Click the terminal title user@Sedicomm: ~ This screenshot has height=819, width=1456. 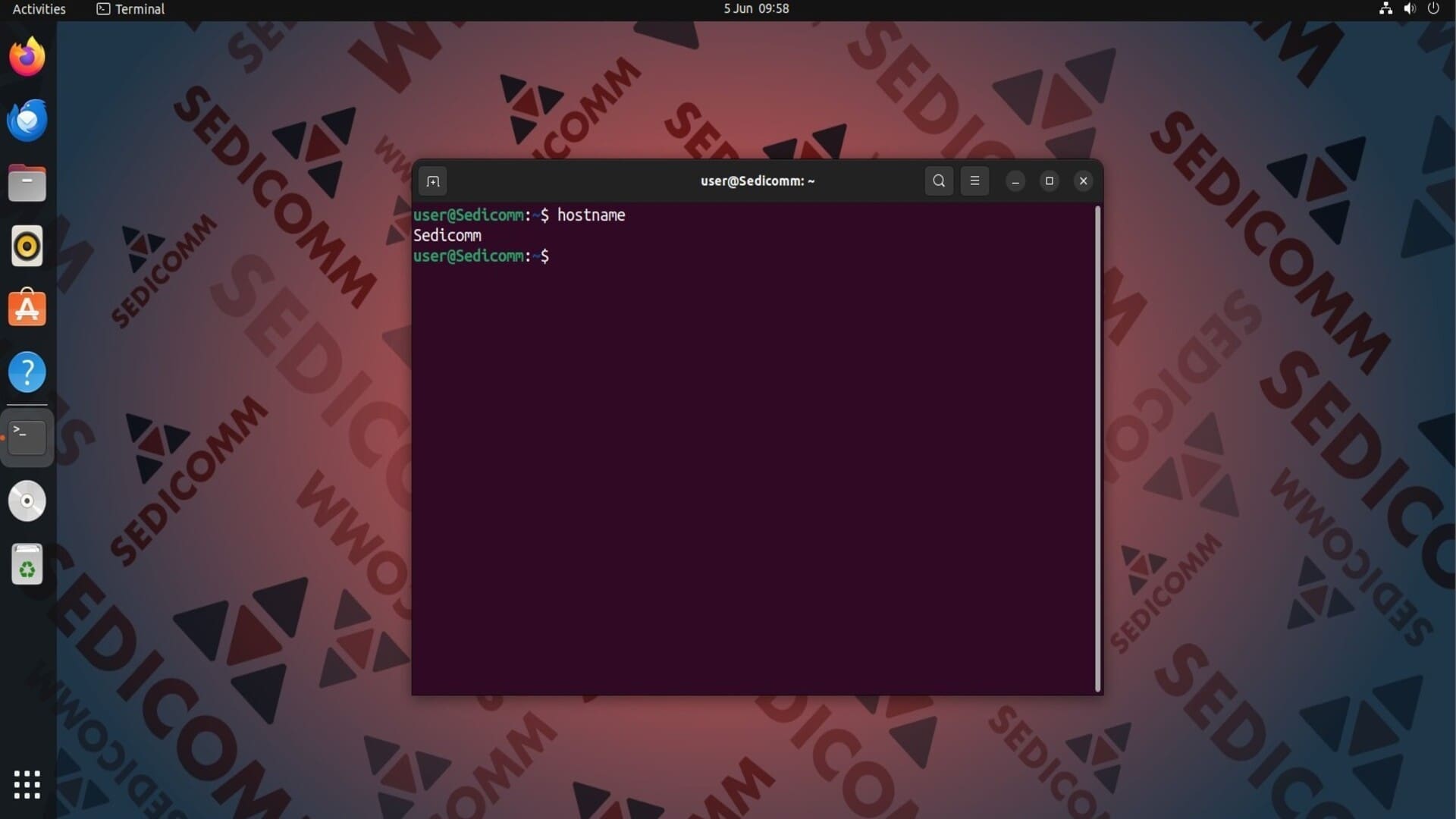758,180
